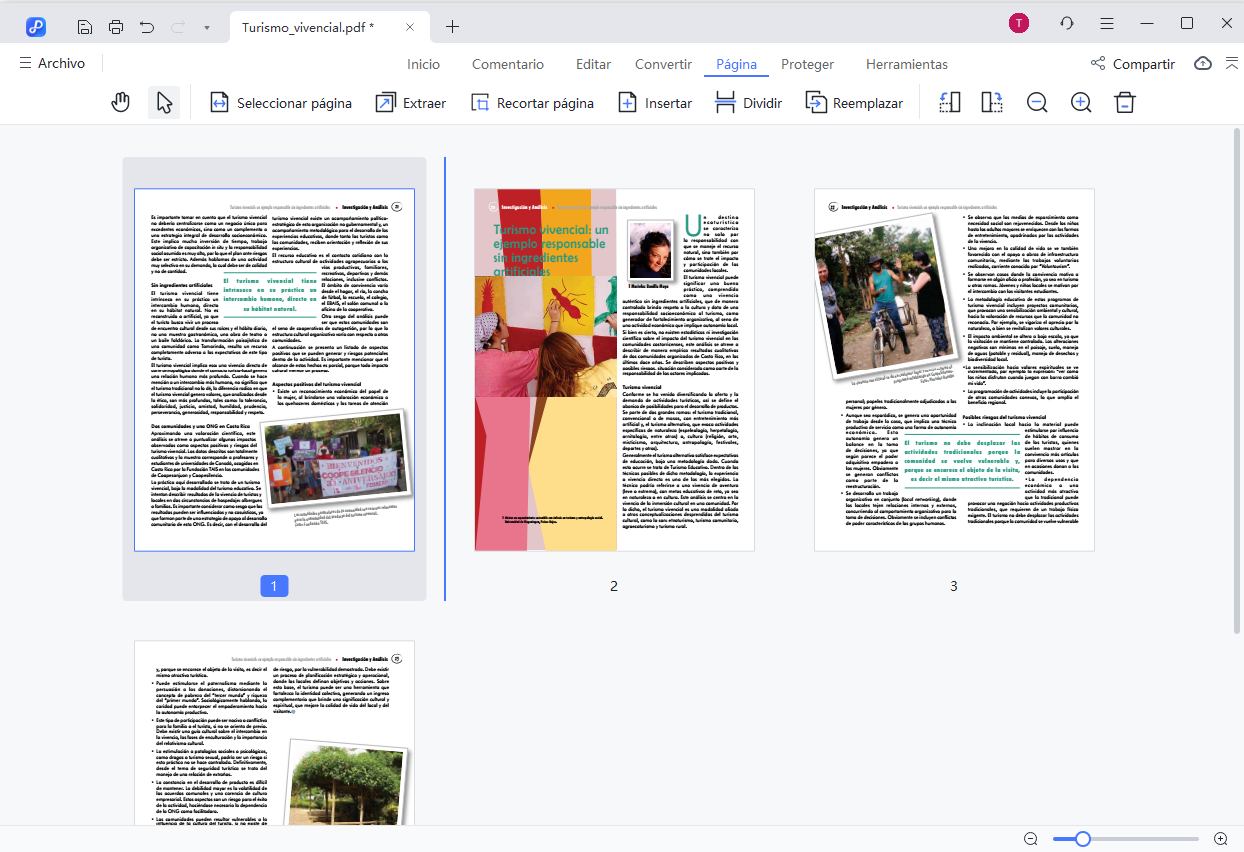This screenshot has width=1244, height=852.
Task: Click the support headset icon
Action: click(1067, 23)
